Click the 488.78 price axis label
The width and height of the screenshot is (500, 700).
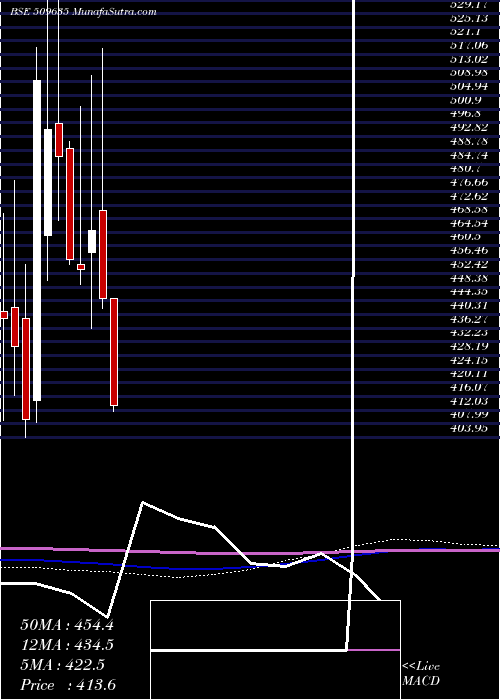click(x=468, y=141)
